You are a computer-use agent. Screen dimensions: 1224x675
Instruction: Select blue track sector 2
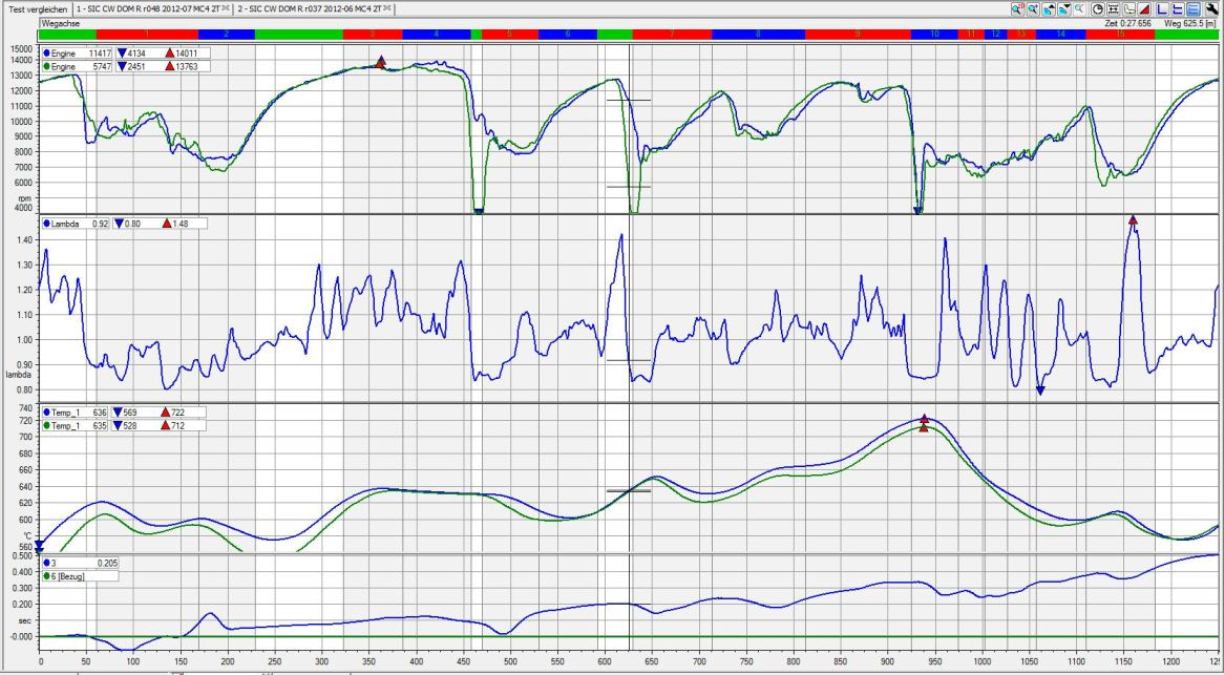pyautogui.click(x=226, y=34)
